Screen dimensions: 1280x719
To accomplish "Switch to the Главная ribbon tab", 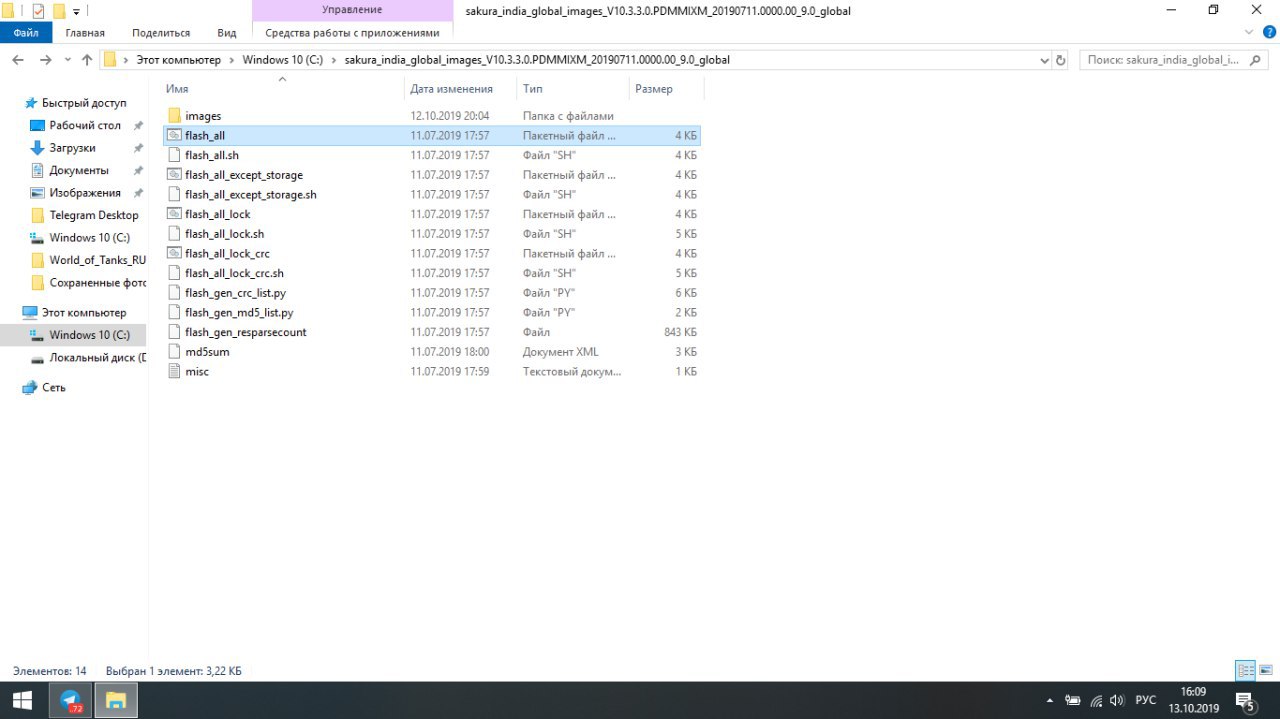I will 85,33.
